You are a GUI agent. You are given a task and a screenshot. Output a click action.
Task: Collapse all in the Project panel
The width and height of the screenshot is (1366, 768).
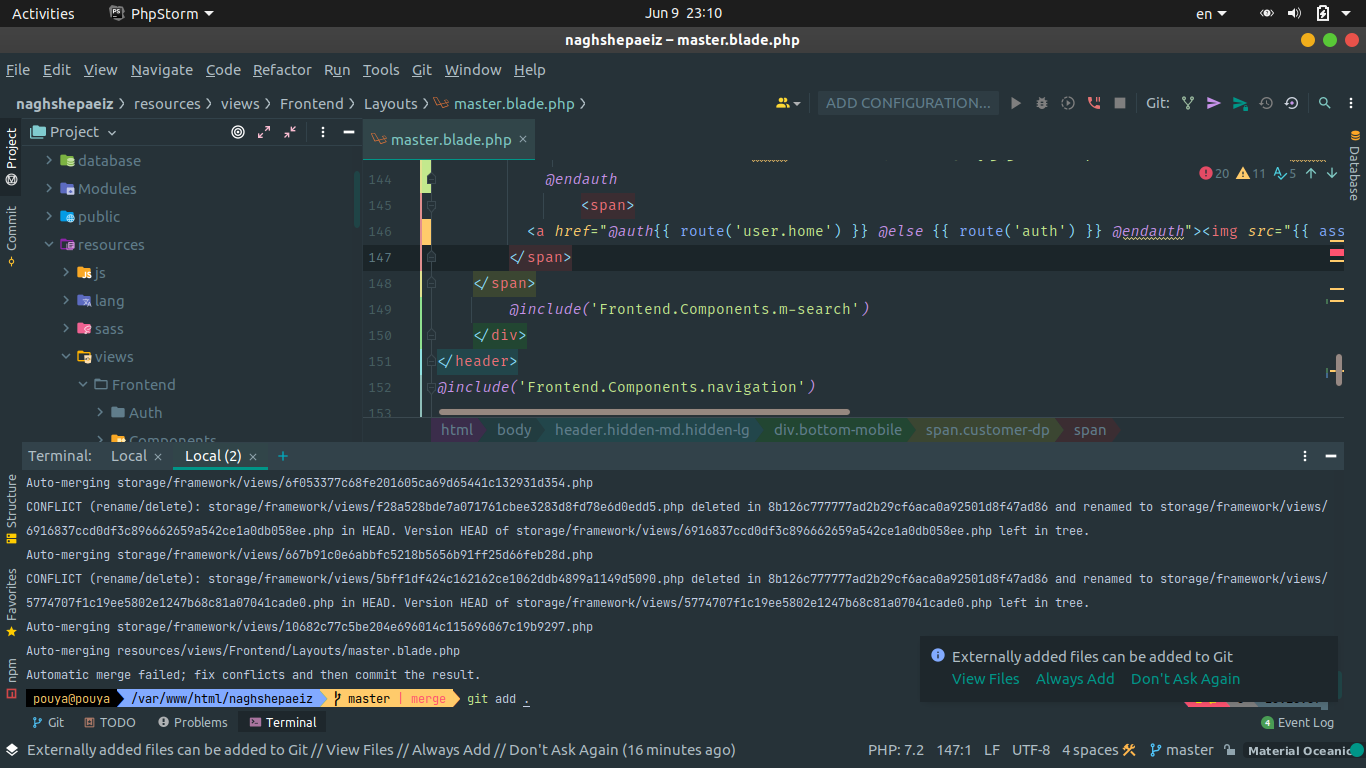click(290, 132)
